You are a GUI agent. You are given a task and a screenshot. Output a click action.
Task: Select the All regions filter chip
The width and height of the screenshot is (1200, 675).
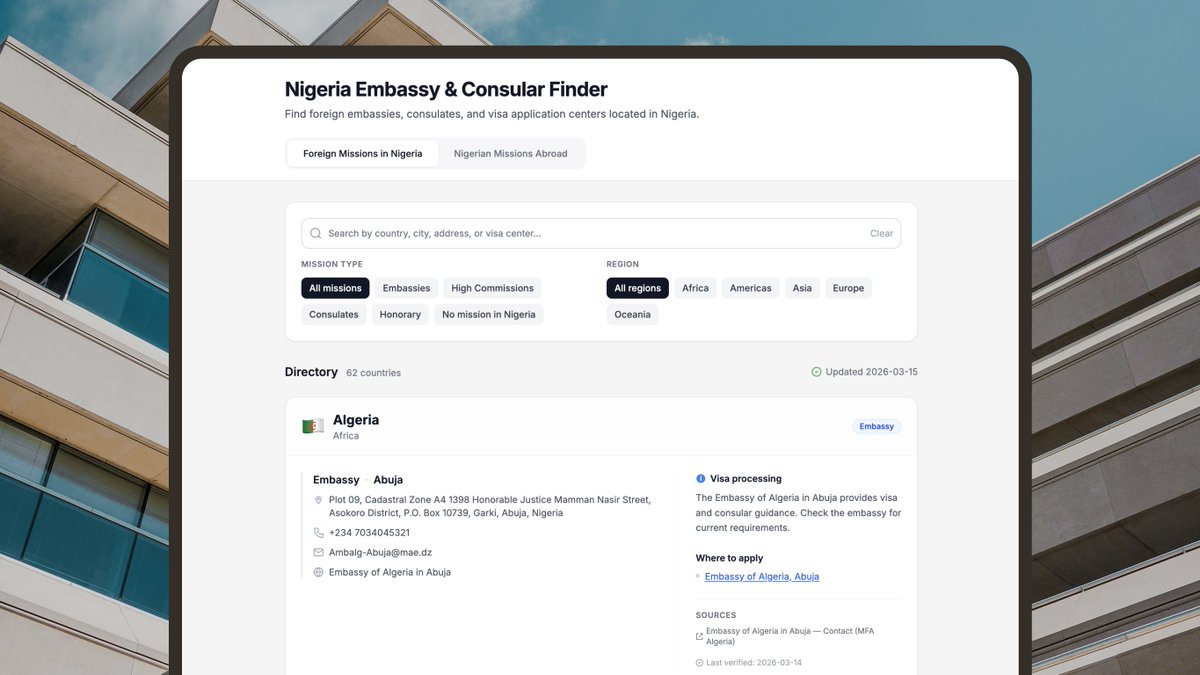pyautogui.click(x=638, y=288)
